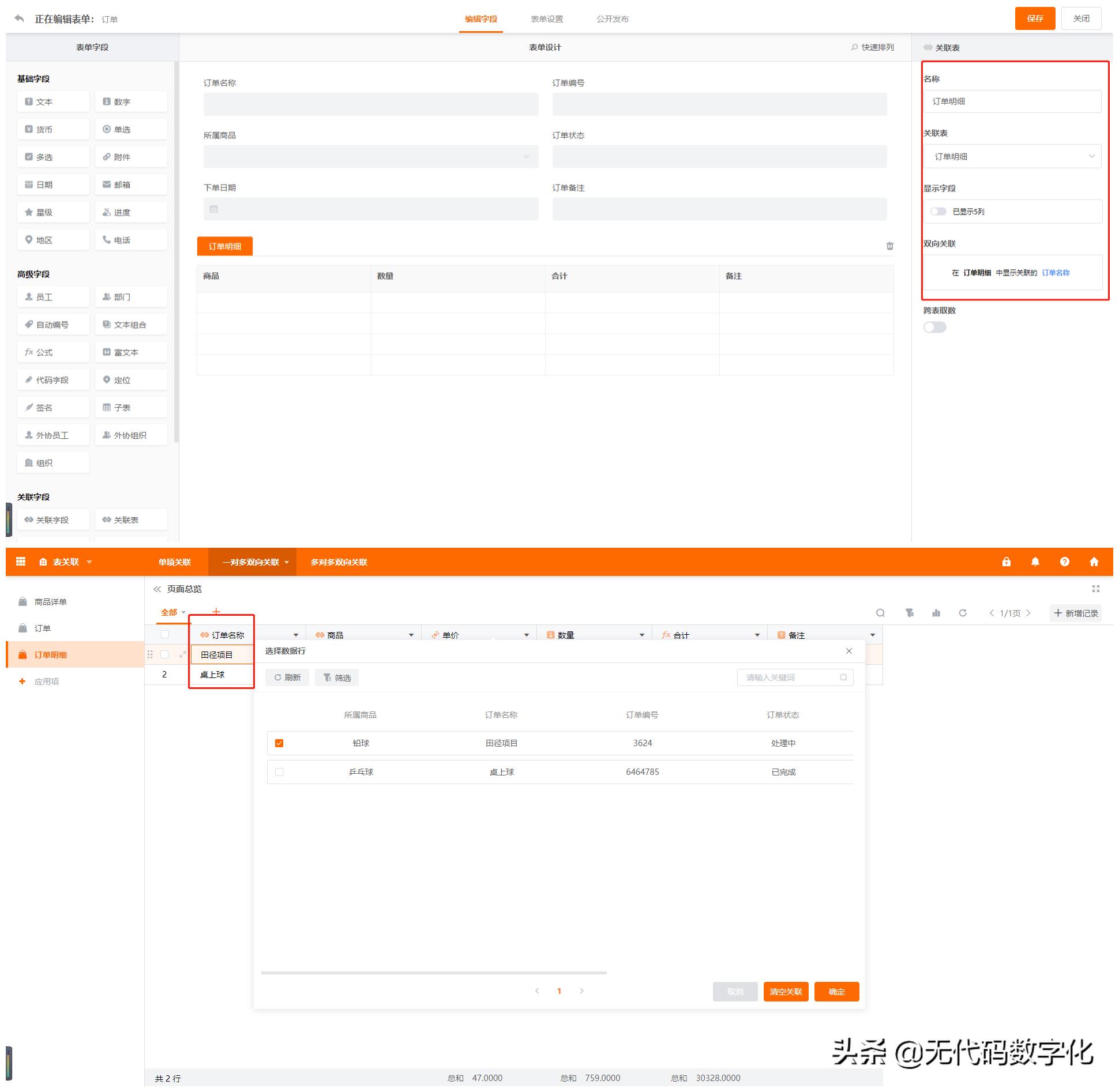Click the 关闭 button
The image size is (1119, 1092).
pos(1082,18)
